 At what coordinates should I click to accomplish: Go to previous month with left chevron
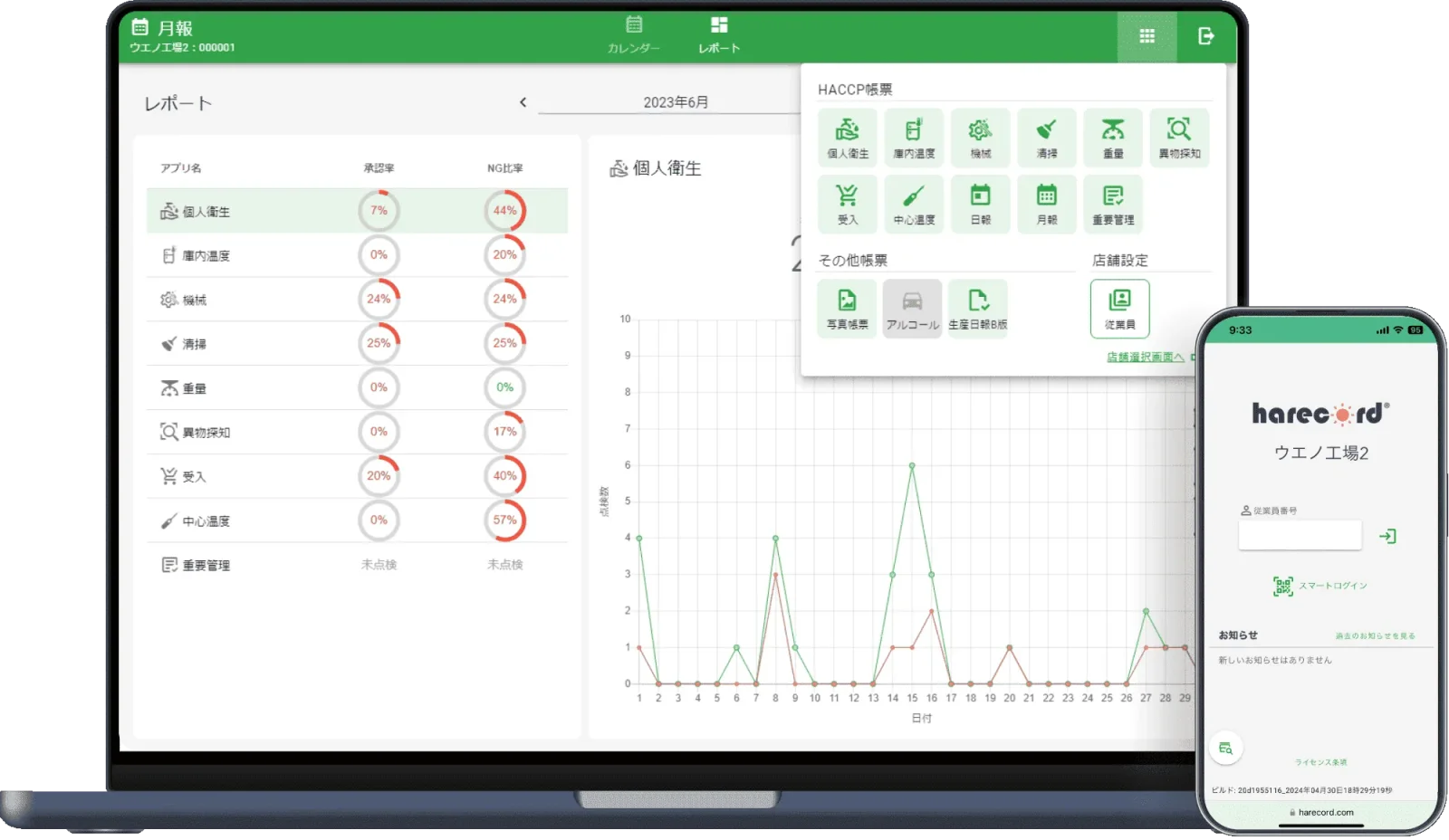(x=523, y=102)
